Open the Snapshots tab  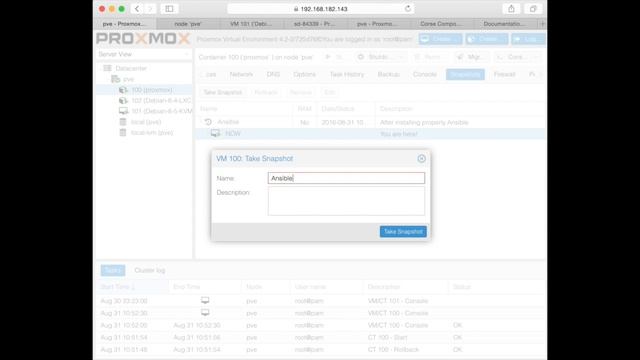click(x=465, y=74)
